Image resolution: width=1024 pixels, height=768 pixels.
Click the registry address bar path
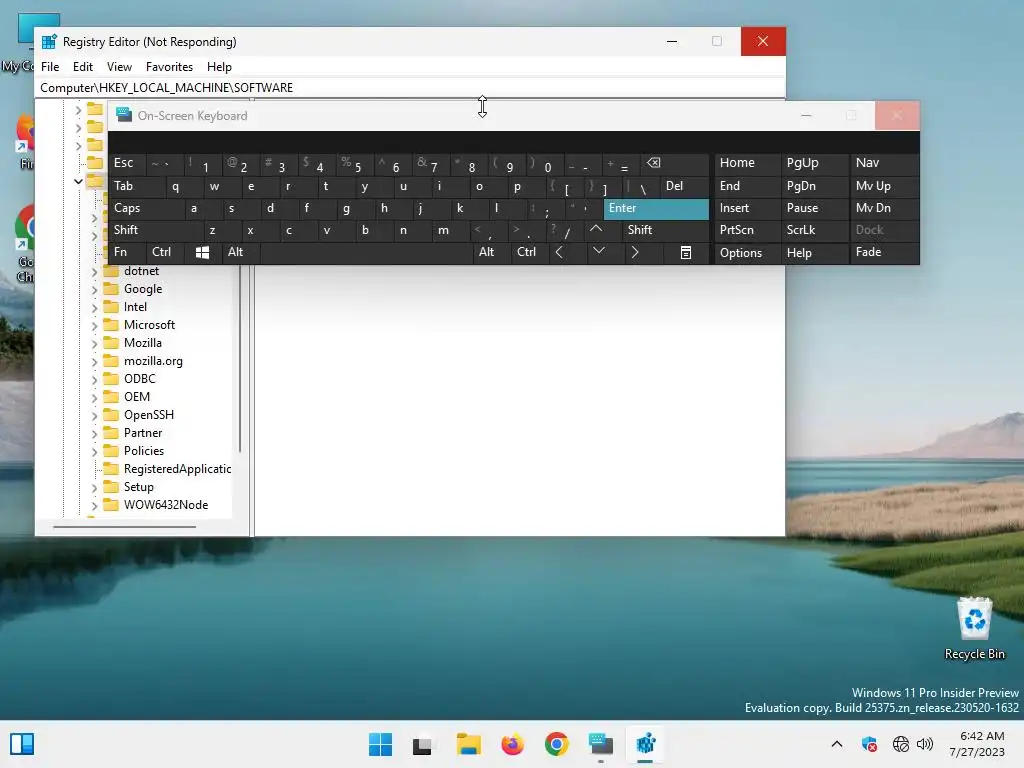[x=167, y=88]
